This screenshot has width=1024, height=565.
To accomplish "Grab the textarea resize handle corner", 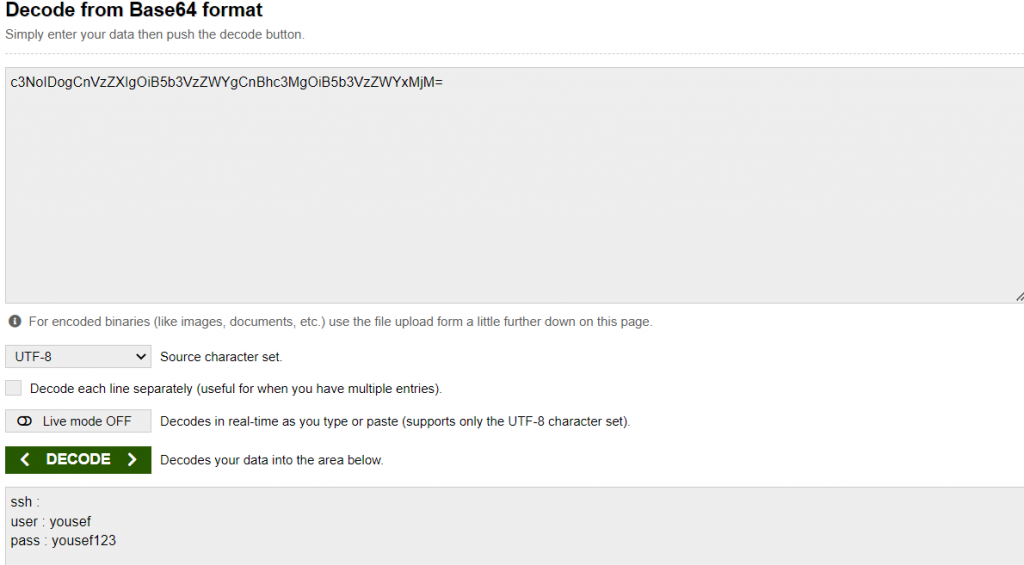I will [1018, 297].
